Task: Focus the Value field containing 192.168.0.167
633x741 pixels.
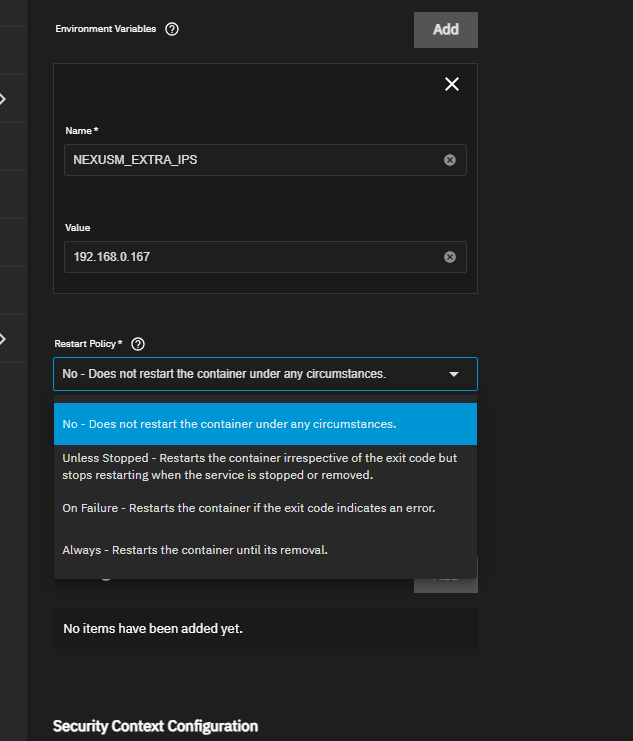Action: 265,257
